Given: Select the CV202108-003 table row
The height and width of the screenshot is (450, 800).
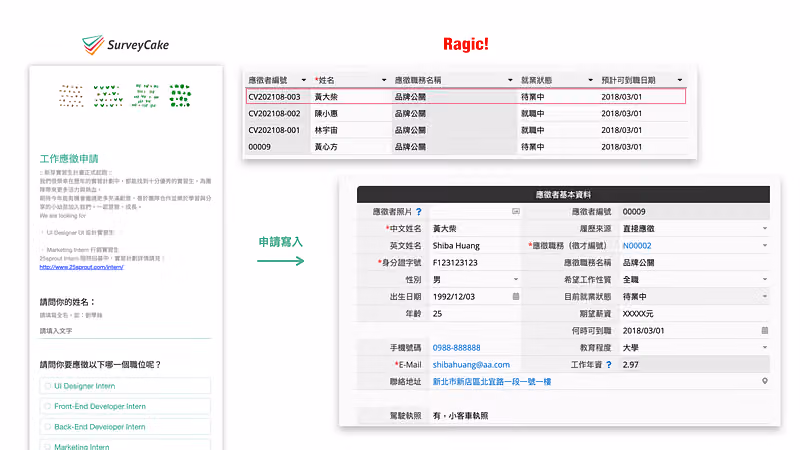Looking at the screenshot, I should [x=466, y=96].
